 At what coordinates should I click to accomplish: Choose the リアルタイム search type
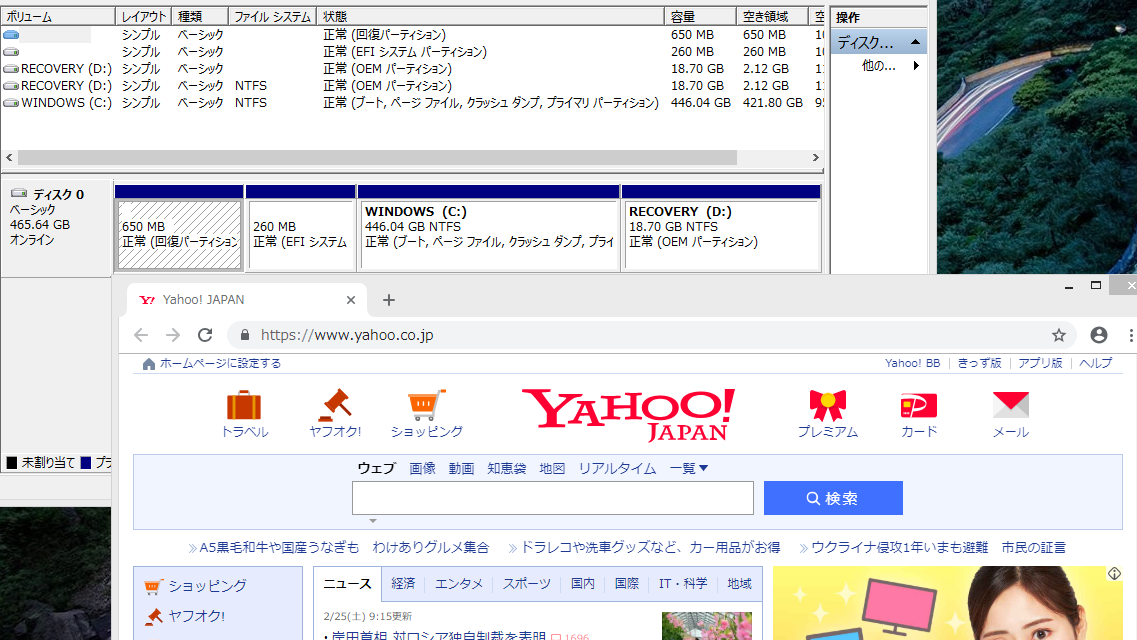[x=617, y=469]
